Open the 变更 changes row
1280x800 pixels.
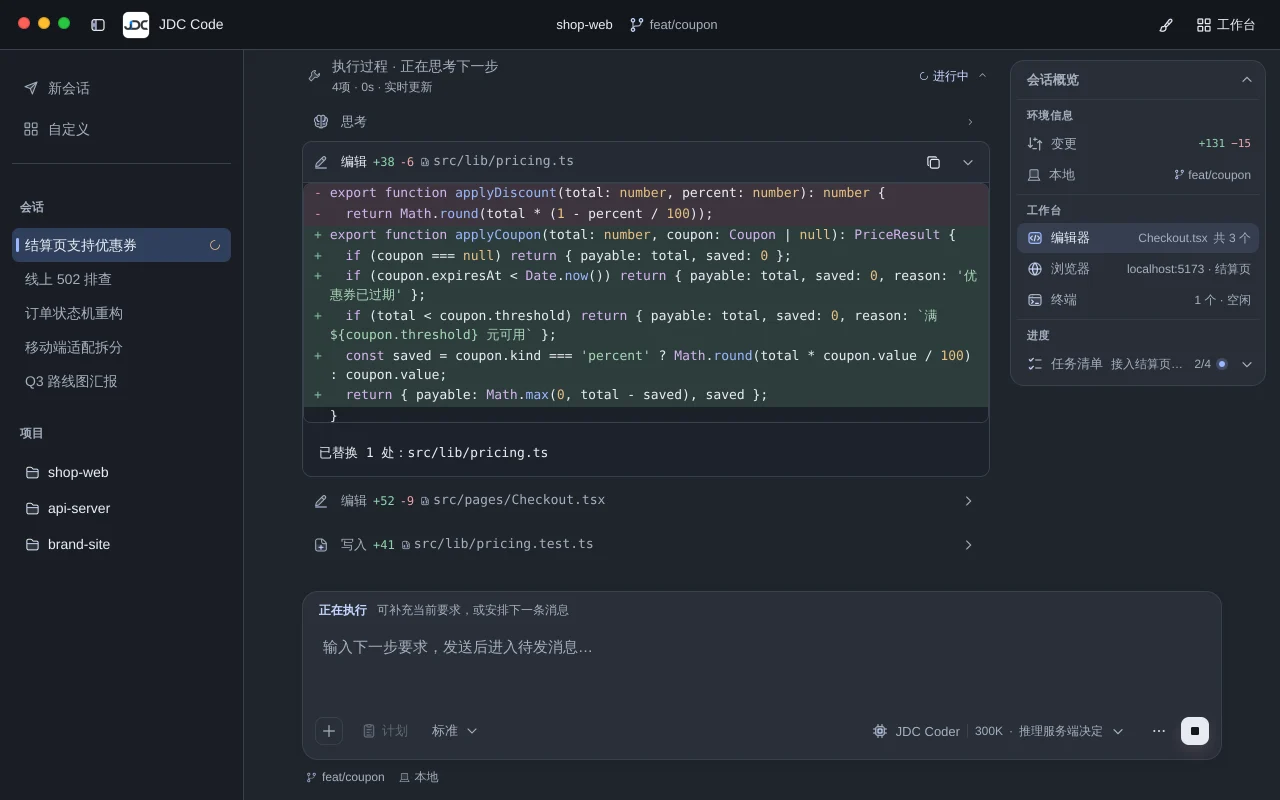coord(1138,143)
